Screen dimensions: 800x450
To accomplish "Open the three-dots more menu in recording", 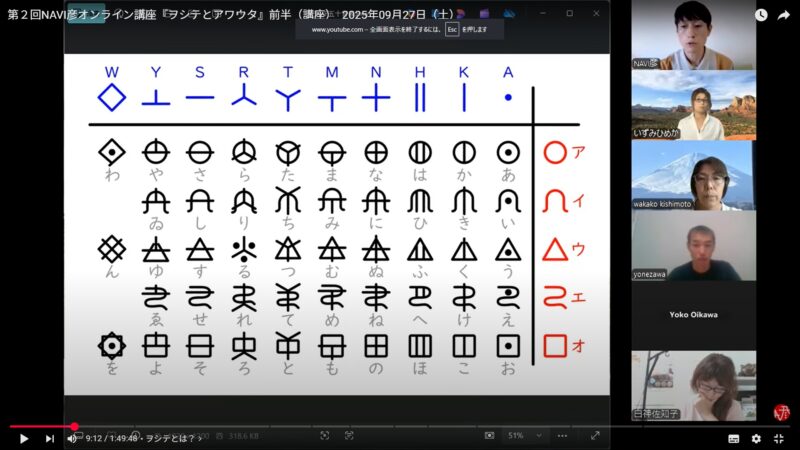I will (x=562, y=436).
